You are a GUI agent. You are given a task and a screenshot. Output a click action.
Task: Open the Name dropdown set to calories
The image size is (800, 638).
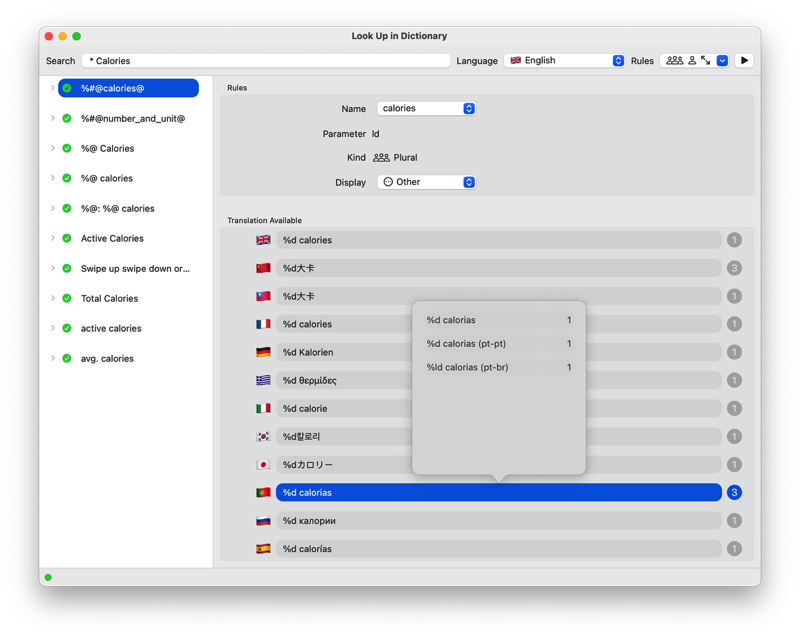(426, 109)
